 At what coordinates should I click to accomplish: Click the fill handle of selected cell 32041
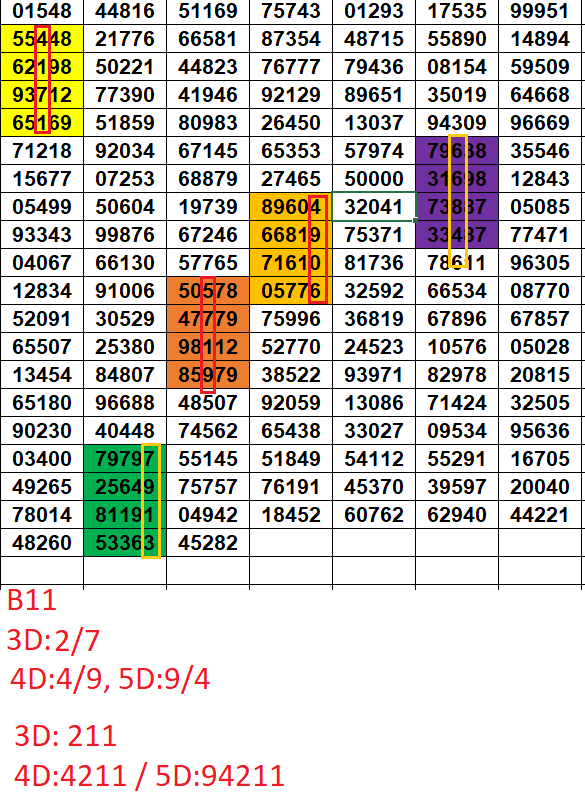coord(416,220)
